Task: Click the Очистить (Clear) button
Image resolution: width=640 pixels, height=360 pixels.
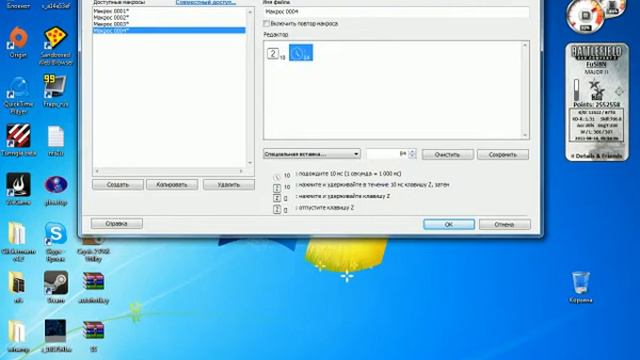Action: pos(447,155)
